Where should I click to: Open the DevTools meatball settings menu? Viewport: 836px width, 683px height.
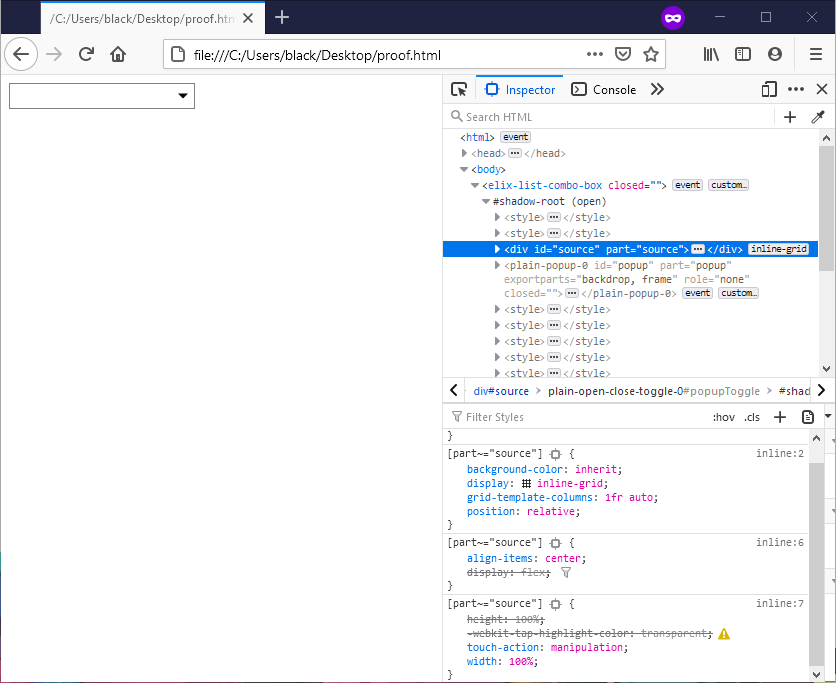(796, 89)
